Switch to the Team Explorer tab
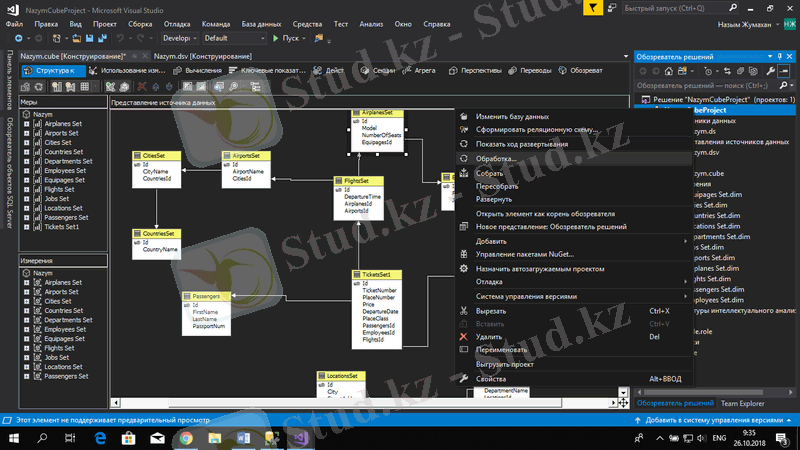Image resolution: width=800 pixels, height=450 pixels. pos(743,403)
